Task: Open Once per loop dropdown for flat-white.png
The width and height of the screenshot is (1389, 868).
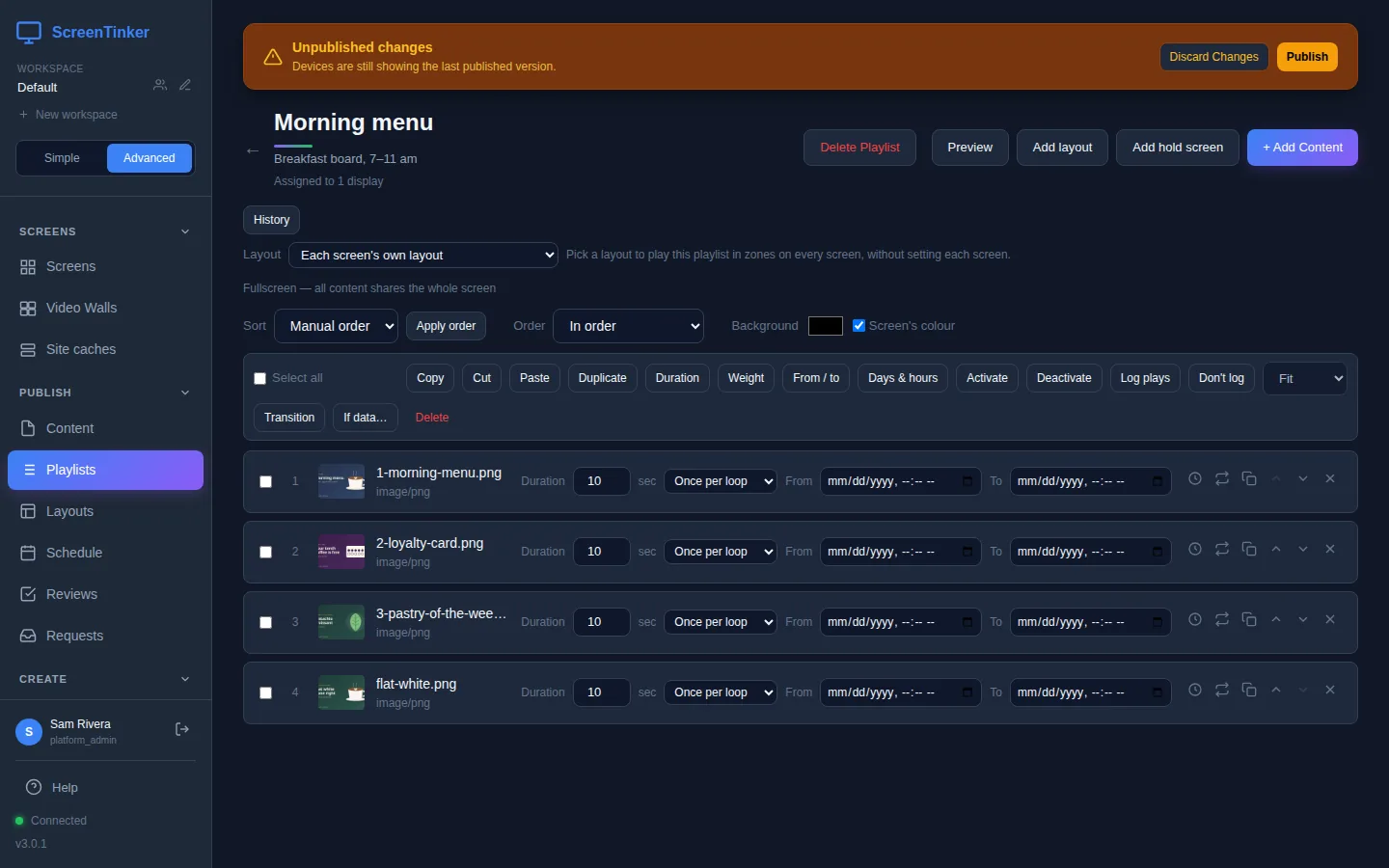Action: 721,692
